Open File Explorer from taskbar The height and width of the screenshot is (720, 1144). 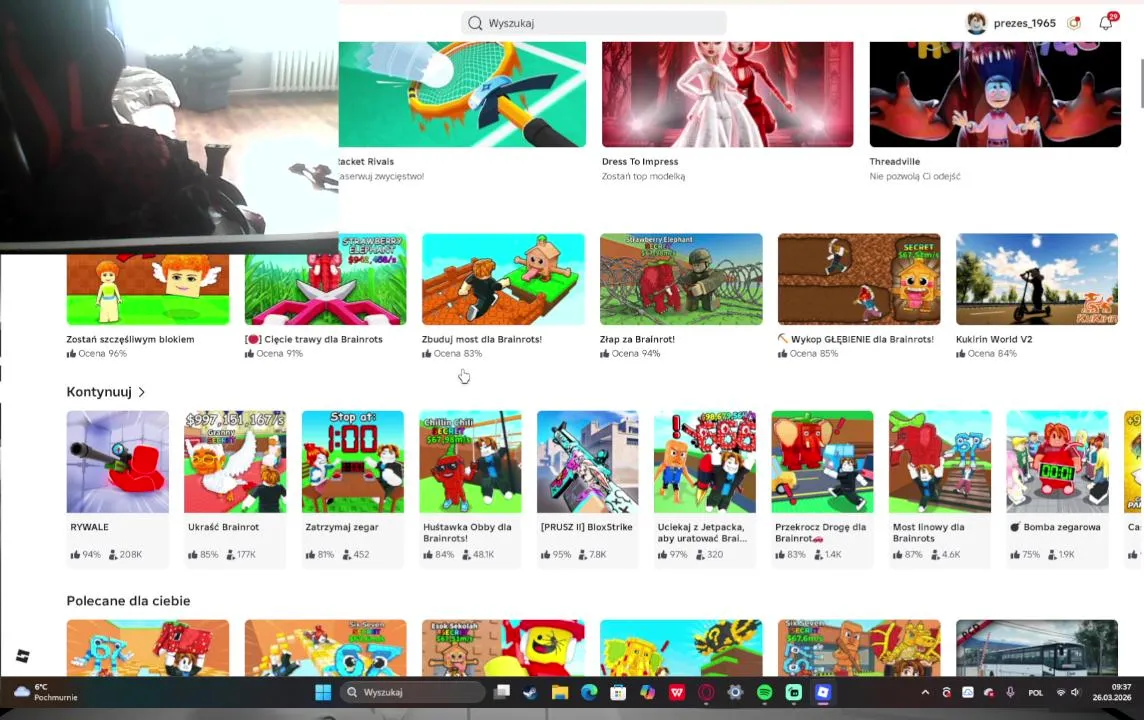tap(560, 692)
